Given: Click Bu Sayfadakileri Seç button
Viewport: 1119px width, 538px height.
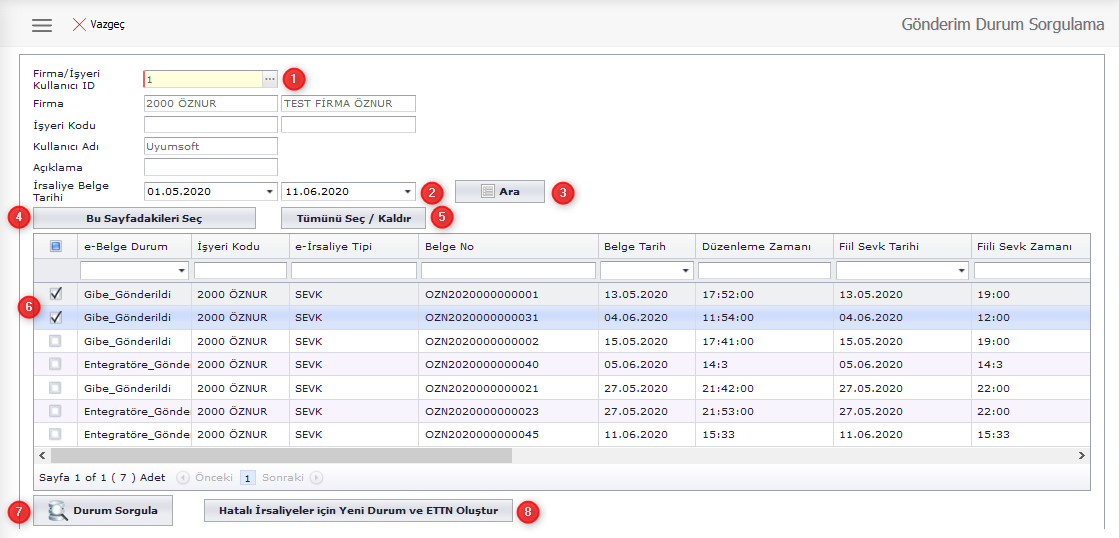Looking at the screenshot, I should (x=144, y=218).
